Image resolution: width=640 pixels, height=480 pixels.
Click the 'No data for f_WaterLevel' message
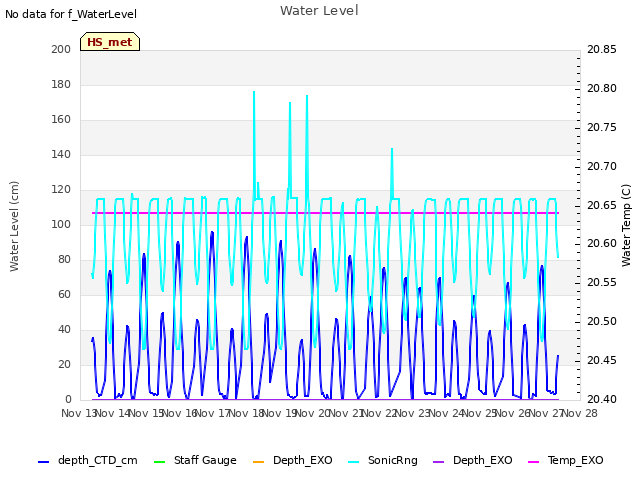(x=71, y=14)
